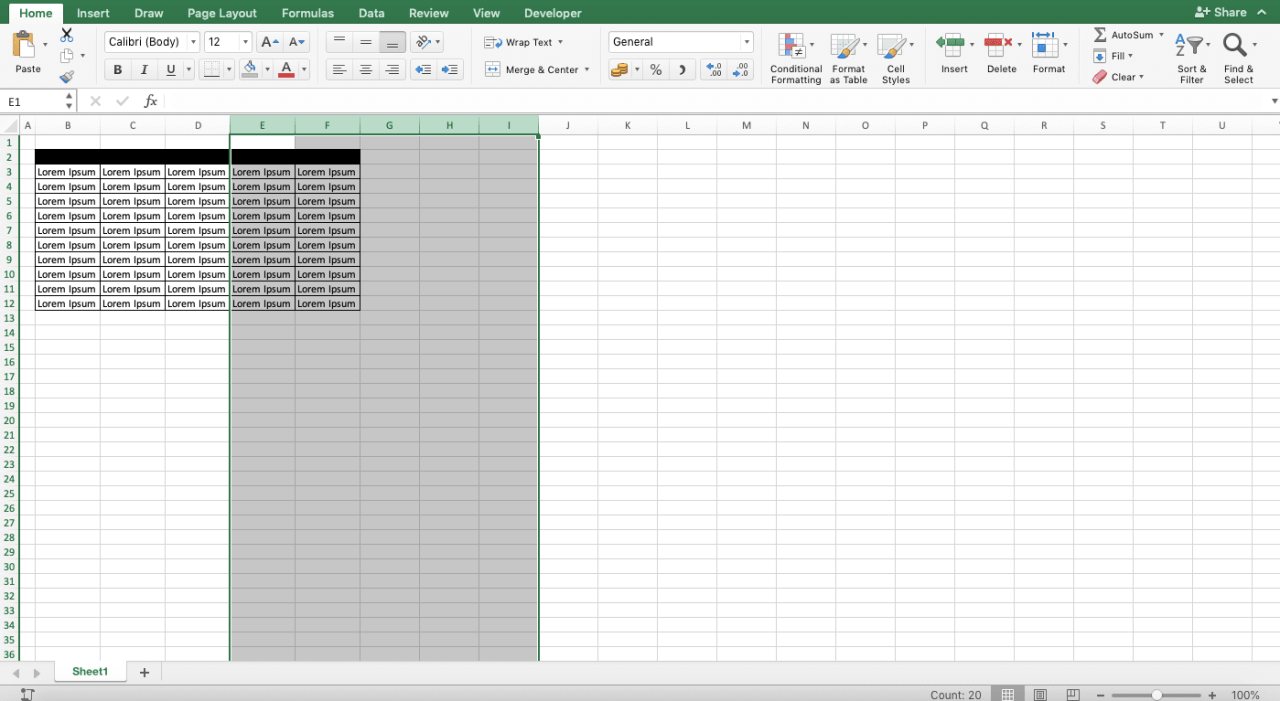The image size is (1280, 701).
Task: Click the red Font Color A
Action: pyautogui.click(x=287, y=70)
